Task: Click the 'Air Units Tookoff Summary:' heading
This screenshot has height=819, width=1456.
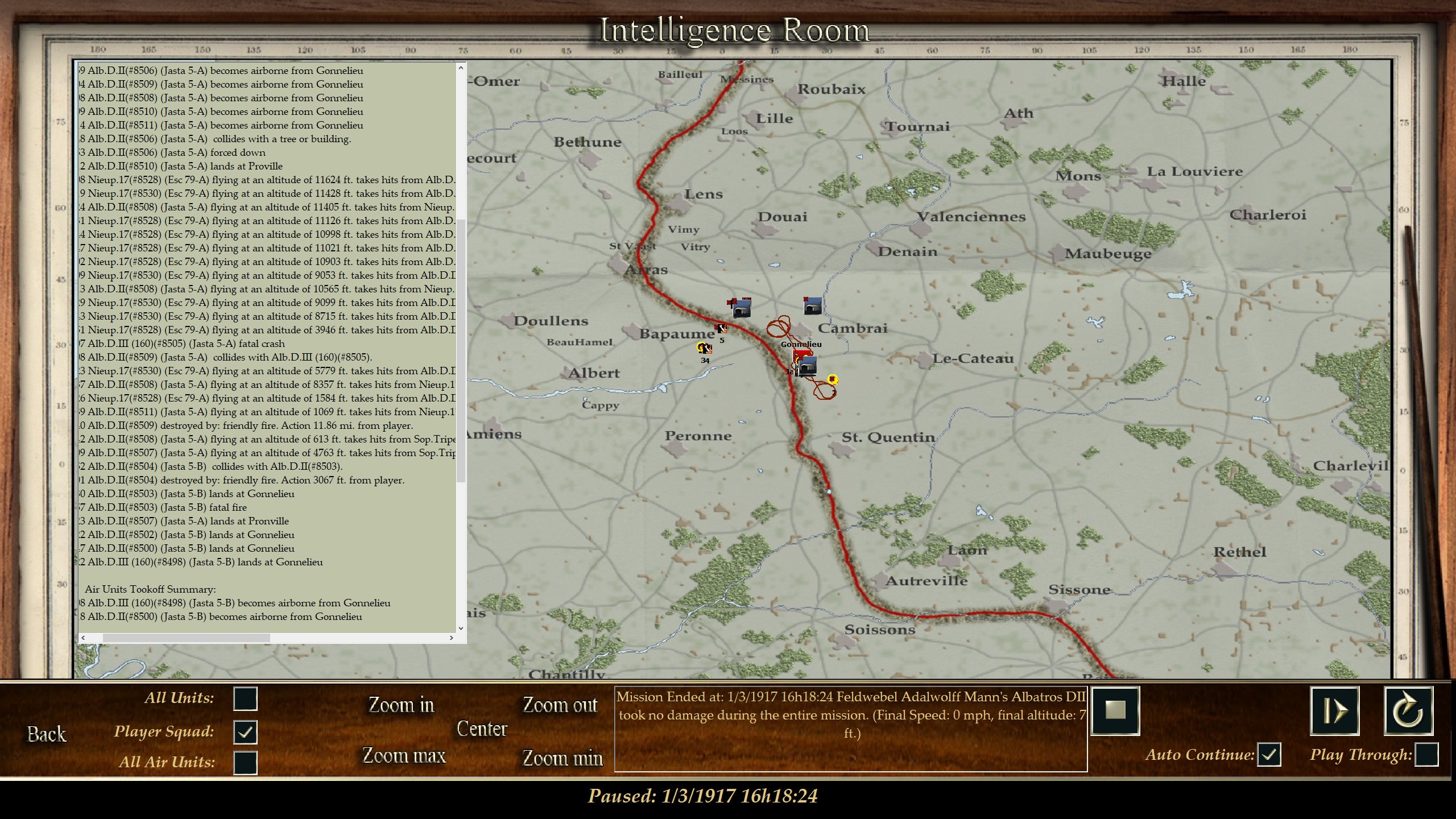Action: pyautogui.click(x=150, y=589)
